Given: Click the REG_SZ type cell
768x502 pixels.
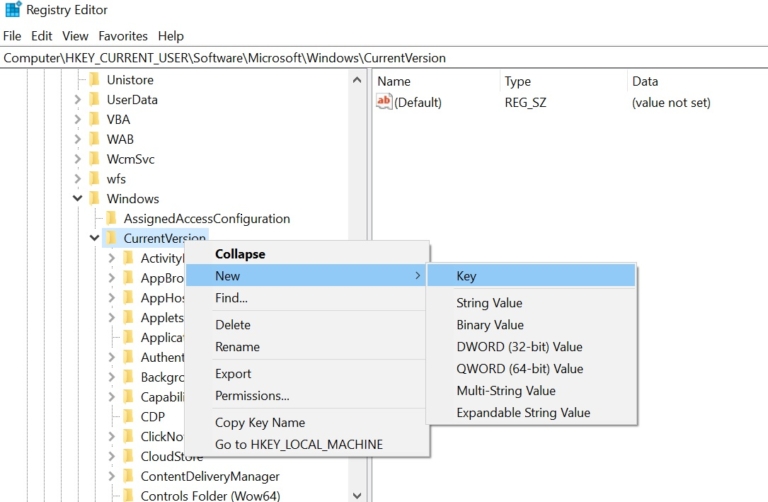Looking at the screenshot, I should click(x=526, y=102).
